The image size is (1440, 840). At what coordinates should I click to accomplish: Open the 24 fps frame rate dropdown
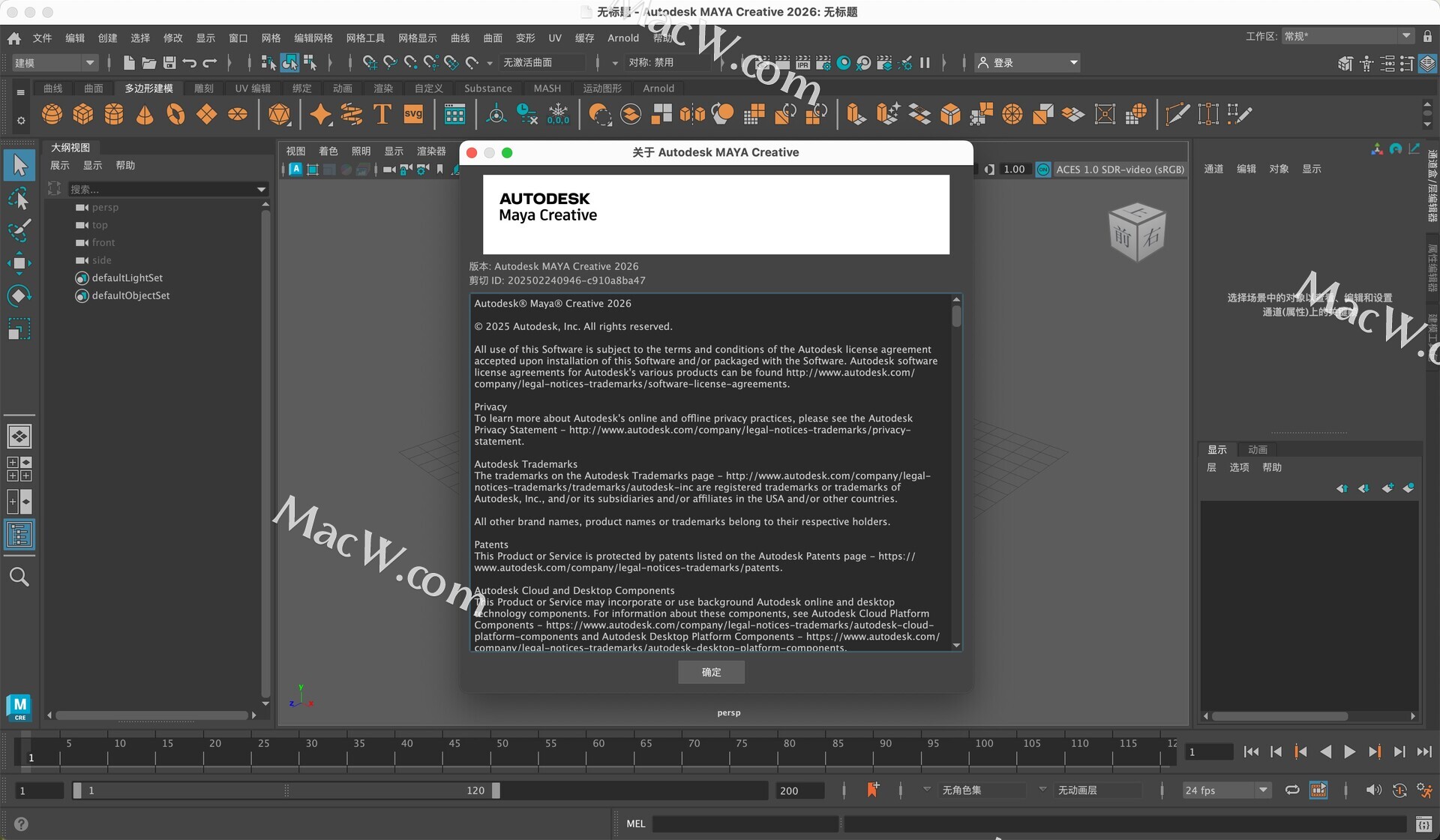[x=1225, y=790]
